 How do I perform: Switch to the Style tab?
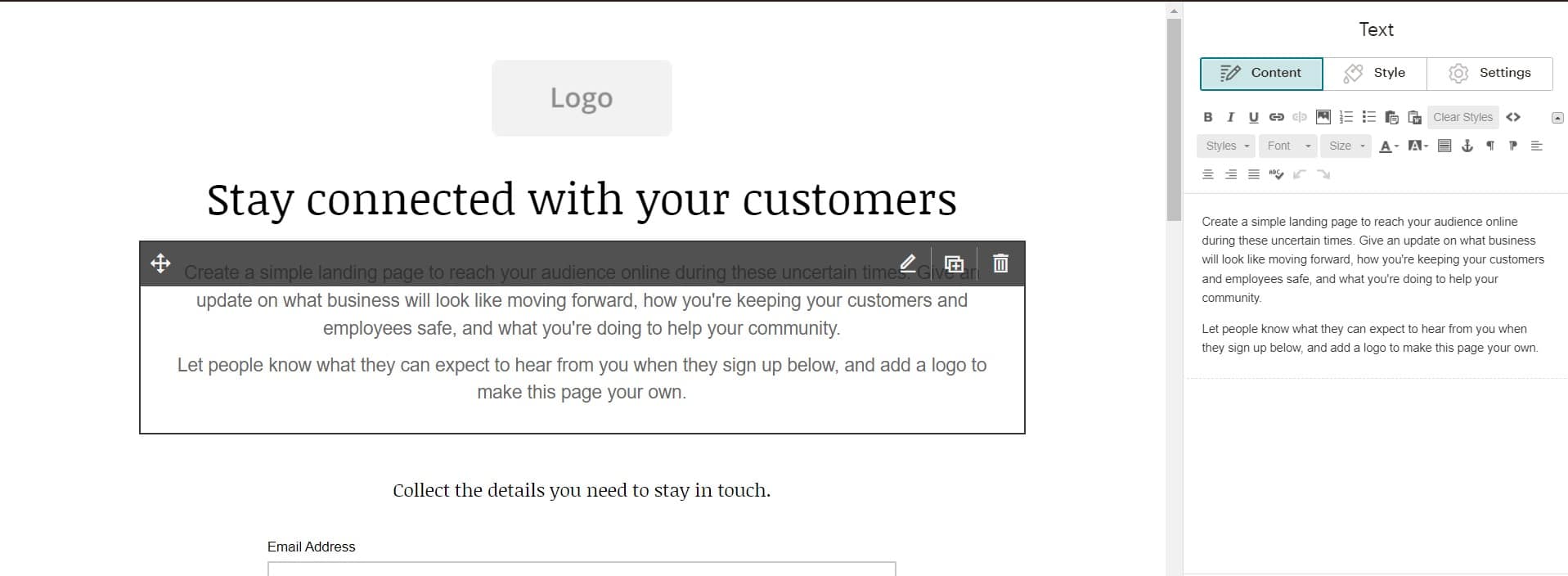tap(1375, 73)
